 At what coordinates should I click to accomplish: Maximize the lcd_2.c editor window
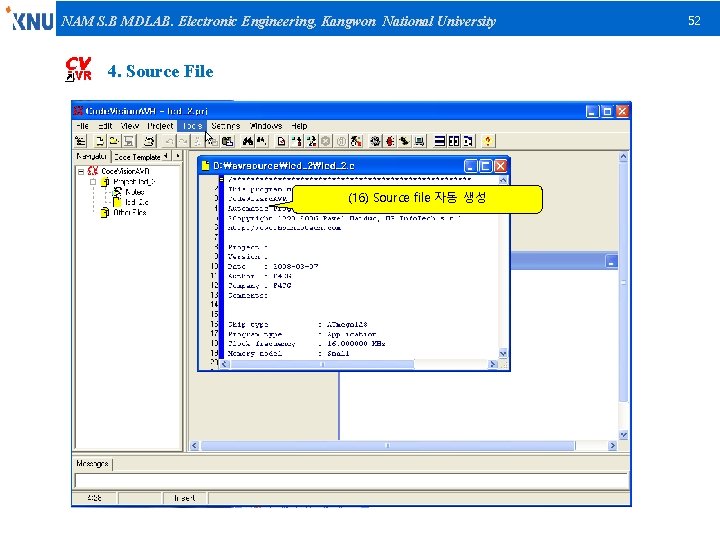pyautogui.click(x=485, y=166)
